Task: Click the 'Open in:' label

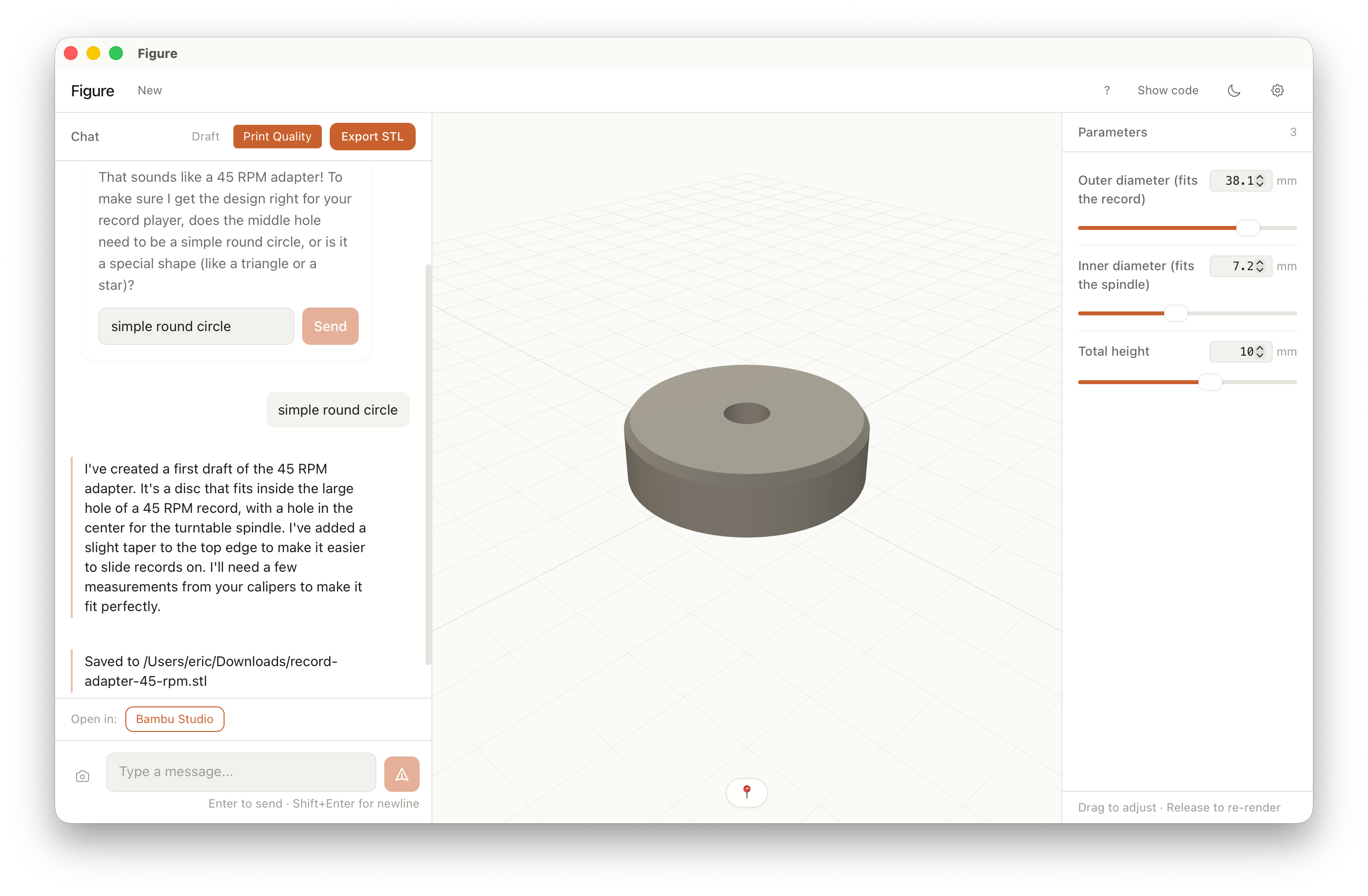Action: tap(94, 719)
